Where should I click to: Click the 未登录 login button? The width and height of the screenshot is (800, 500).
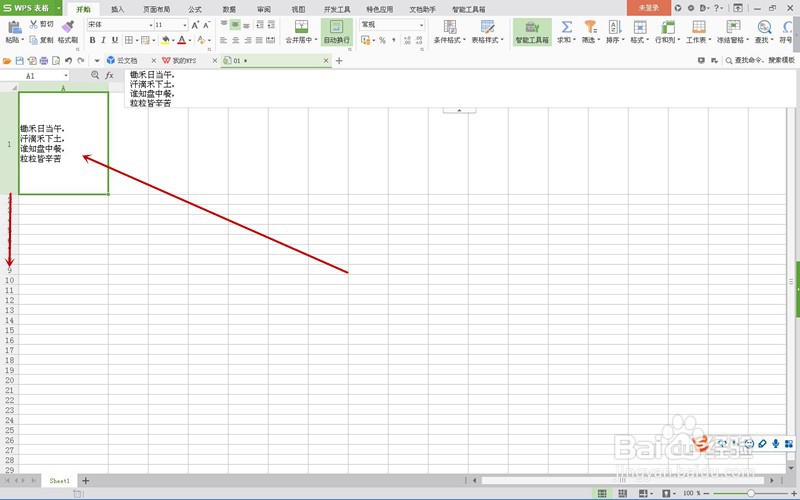(648, 8)
